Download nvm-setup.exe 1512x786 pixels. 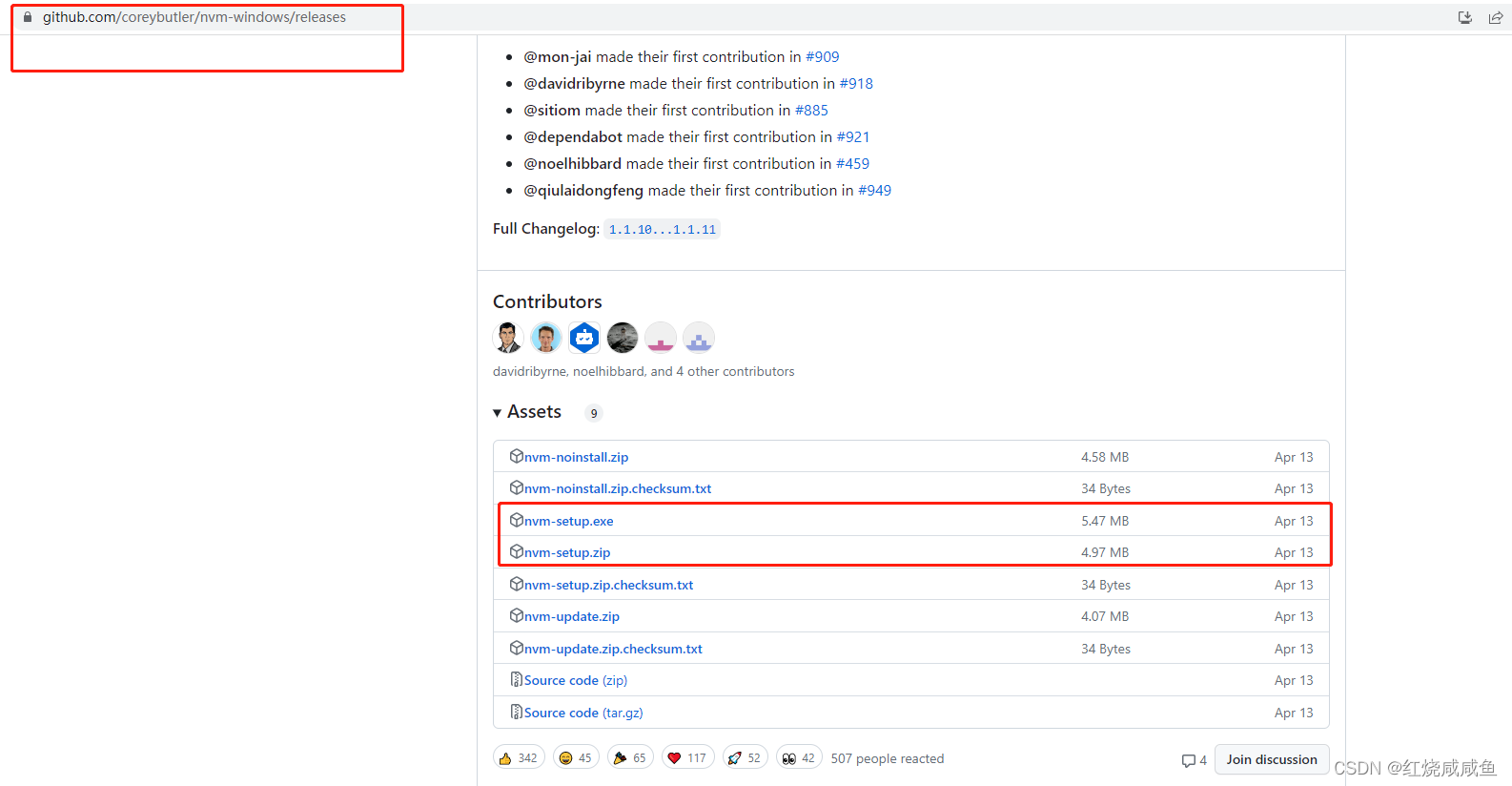click(569, 521)
